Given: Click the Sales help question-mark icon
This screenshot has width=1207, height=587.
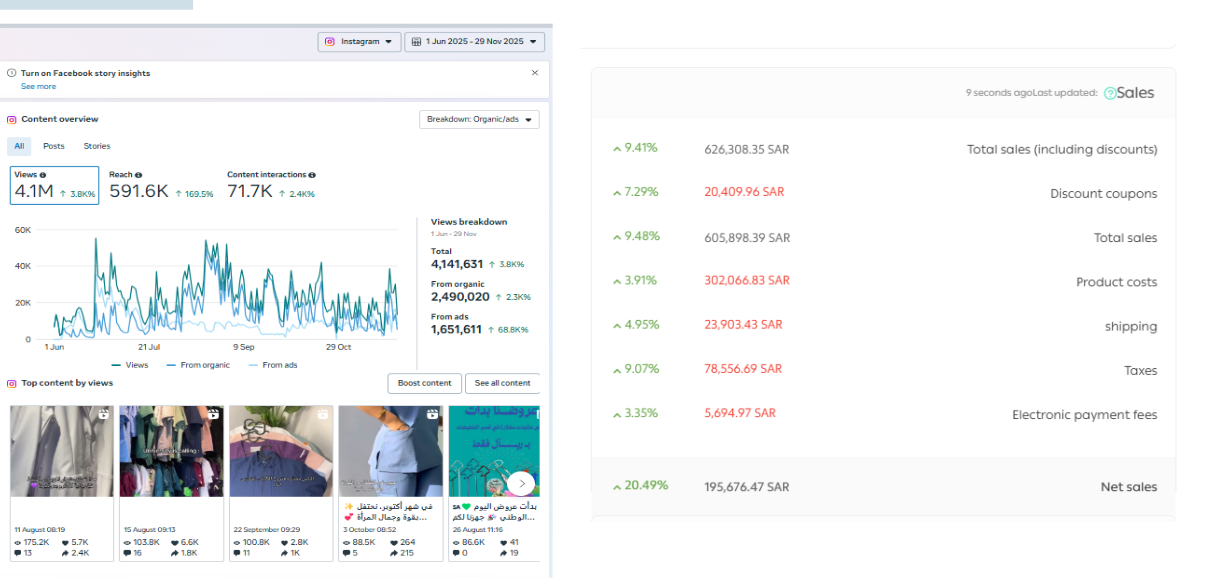Looking at the screenshot, I should coord(1109,93).
